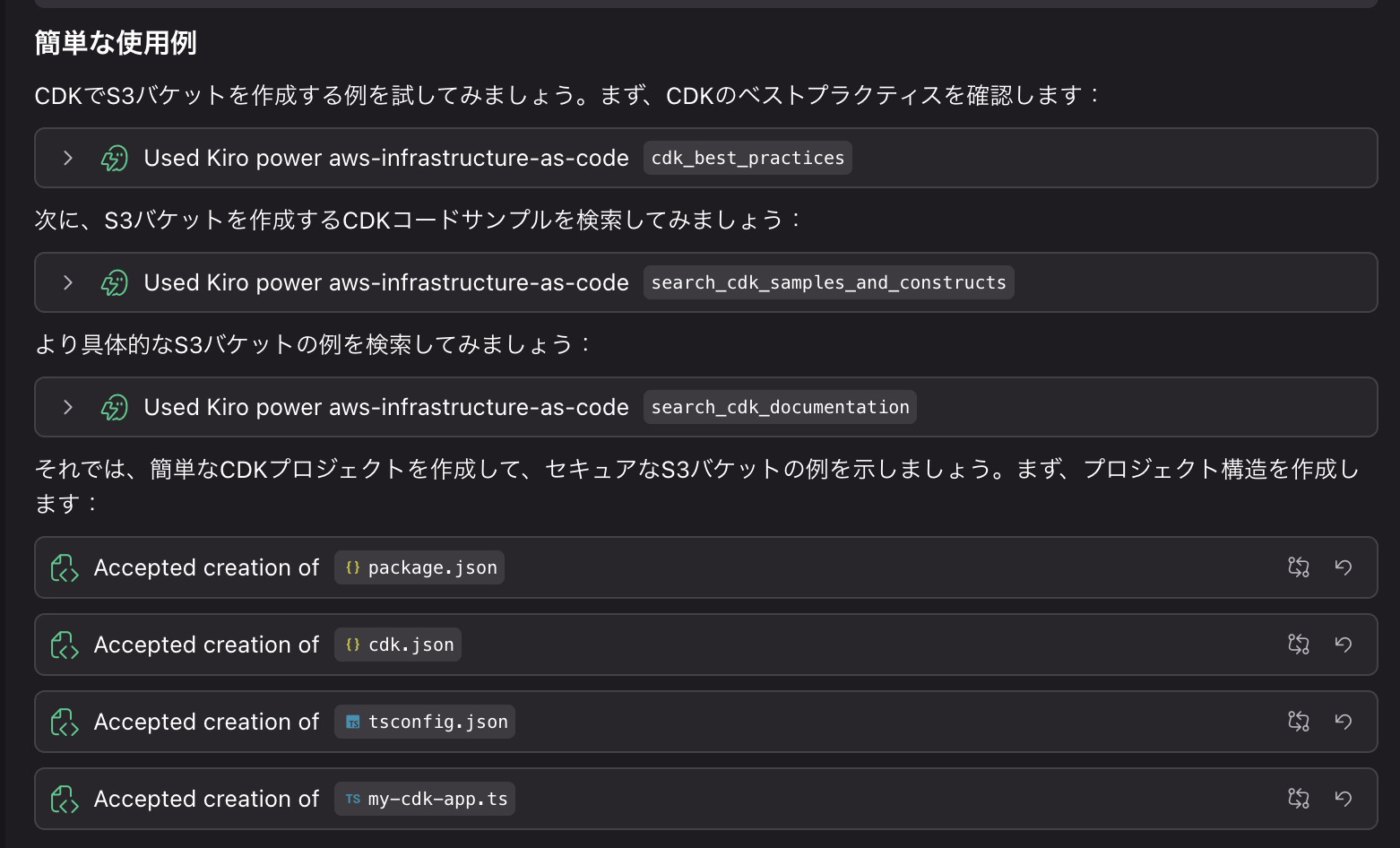Click the undo revert icon in the cdk.json row
The image size is (1400, 848).
pyautogui.click(x=1344, y=645)
